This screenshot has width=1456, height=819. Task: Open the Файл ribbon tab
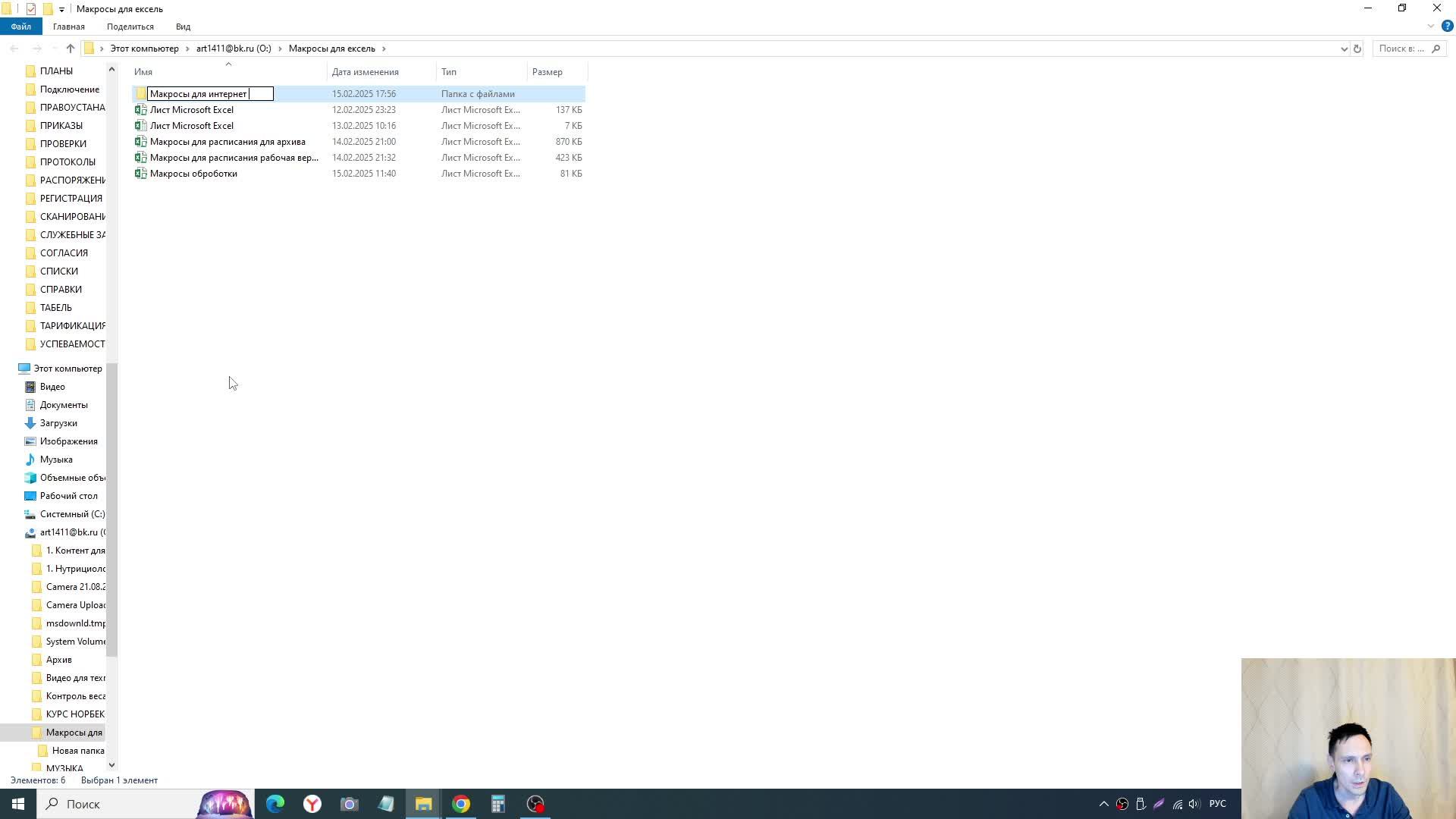coord(20,27)
